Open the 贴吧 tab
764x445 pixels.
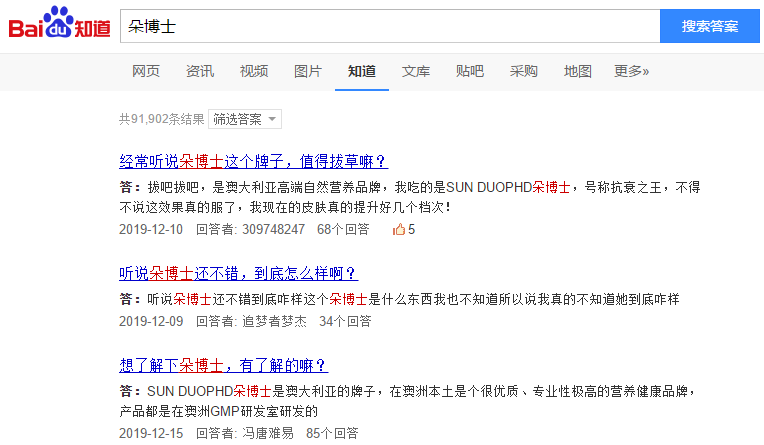(470, 71)
